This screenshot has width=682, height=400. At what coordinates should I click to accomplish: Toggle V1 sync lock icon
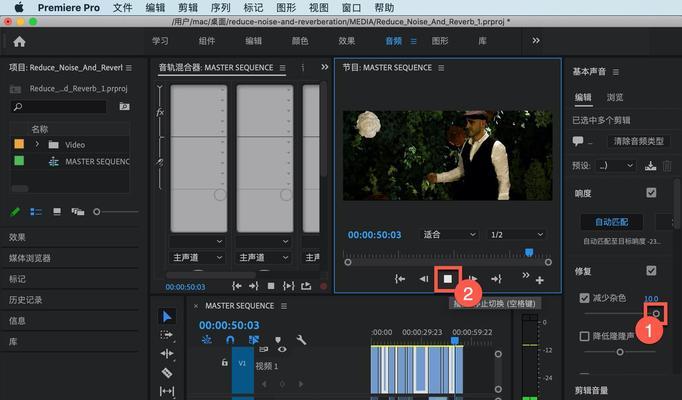point(264,349)
